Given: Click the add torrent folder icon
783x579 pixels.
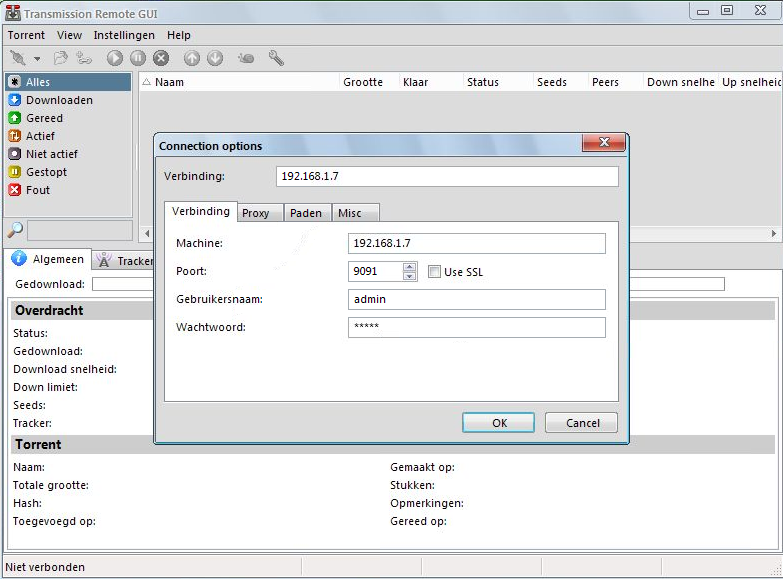Looking at the screenshot, I should click(60, 58).
